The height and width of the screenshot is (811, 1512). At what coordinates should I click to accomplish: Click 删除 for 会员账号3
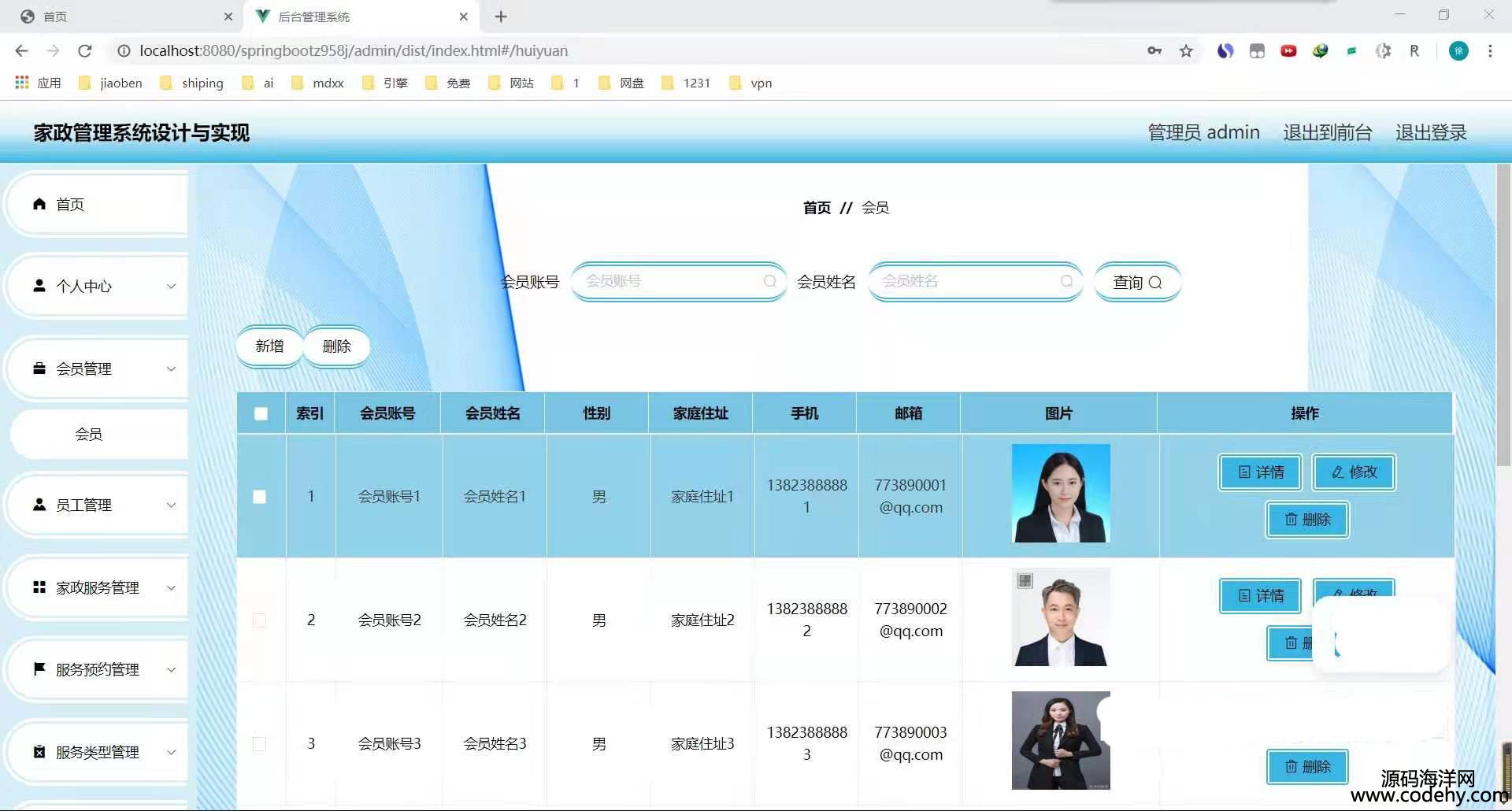click(x=1307, y=767)
